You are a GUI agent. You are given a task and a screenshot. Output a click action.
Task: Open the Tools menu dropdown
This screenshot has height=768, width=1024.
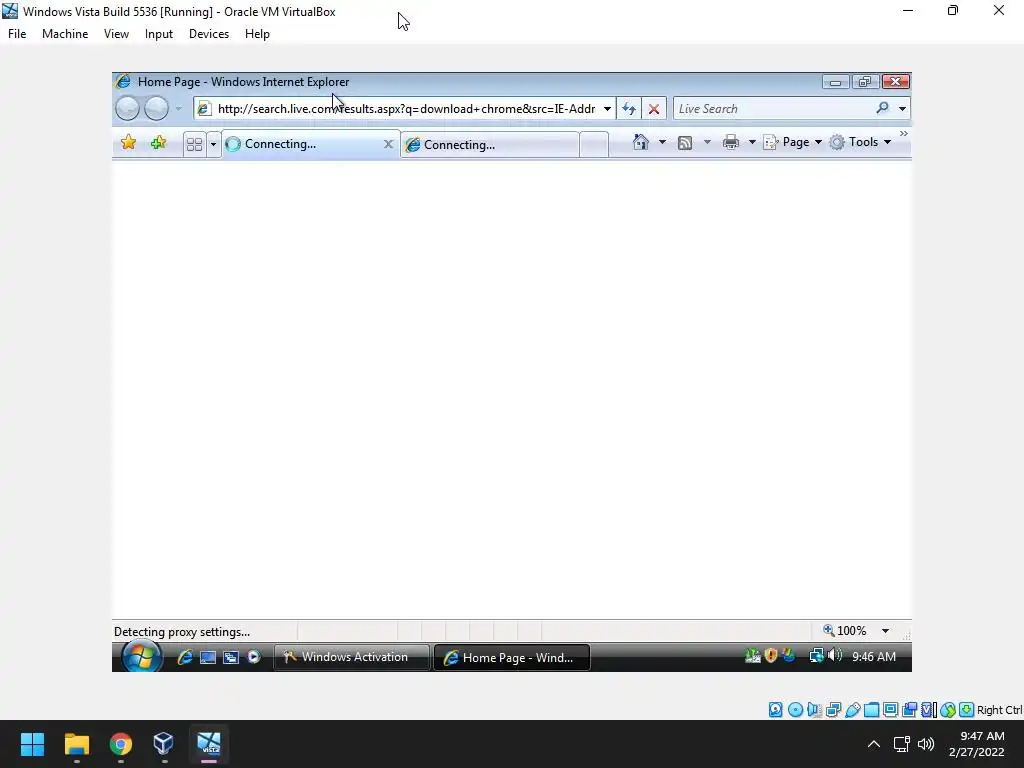tap(860, 142)
